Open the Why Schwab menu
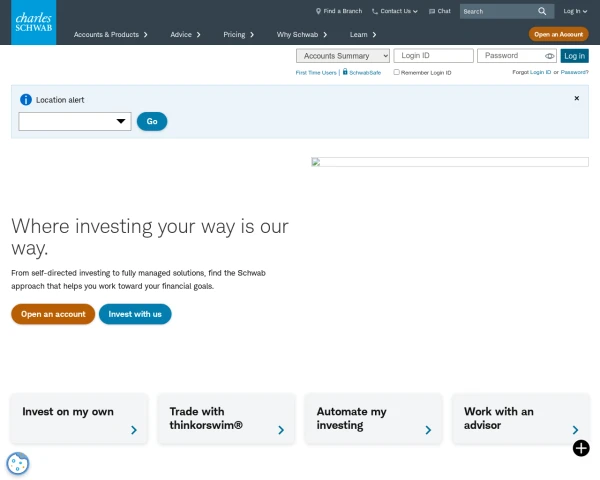 coord(297,35)
